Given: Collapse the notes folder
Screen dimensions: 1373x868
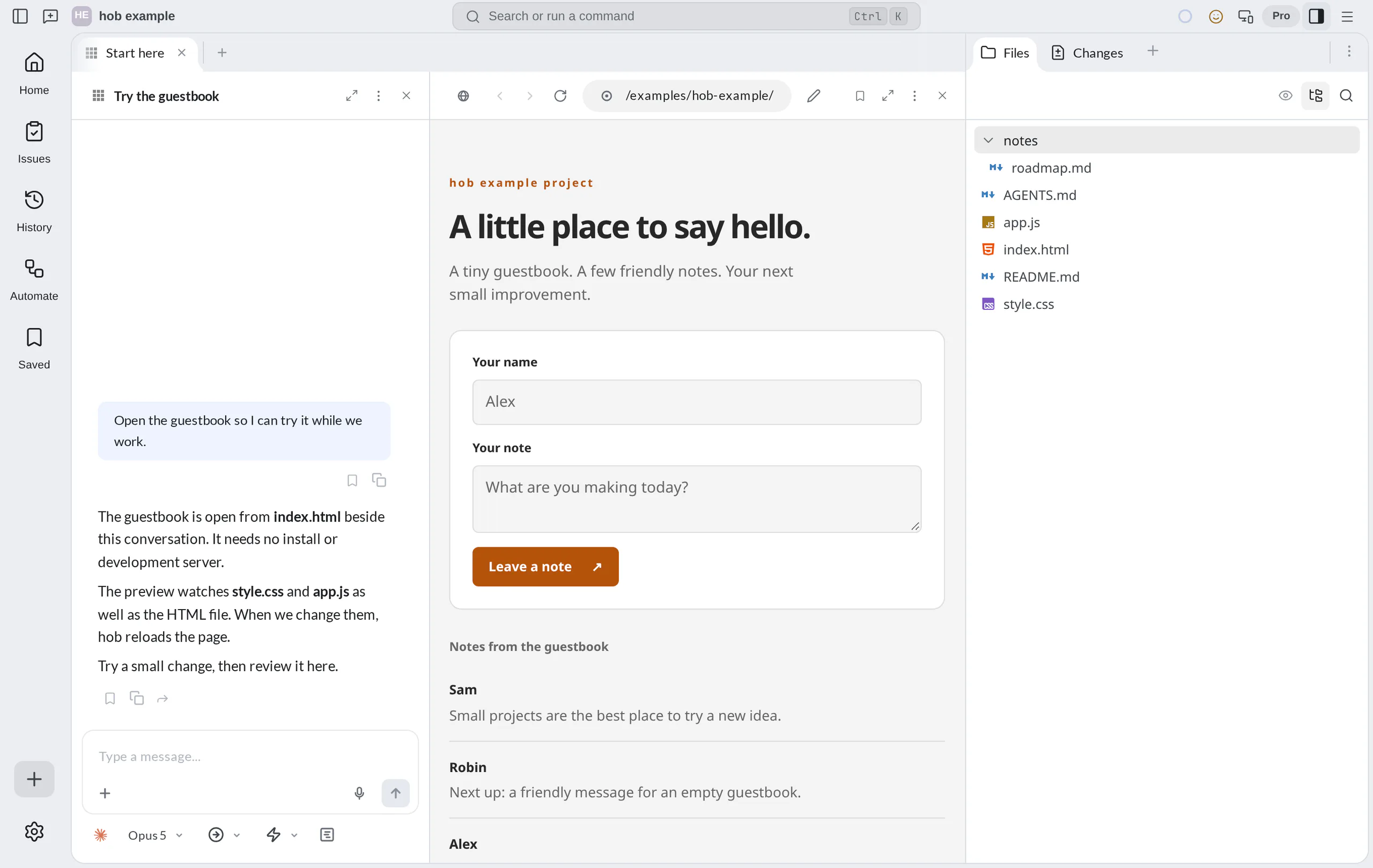Looking at the screenshot, I should click(x=1167, y=140).
